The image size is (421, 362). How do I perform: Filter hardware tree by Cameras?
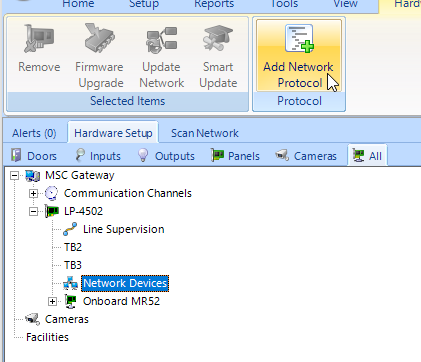pos(306,156)
